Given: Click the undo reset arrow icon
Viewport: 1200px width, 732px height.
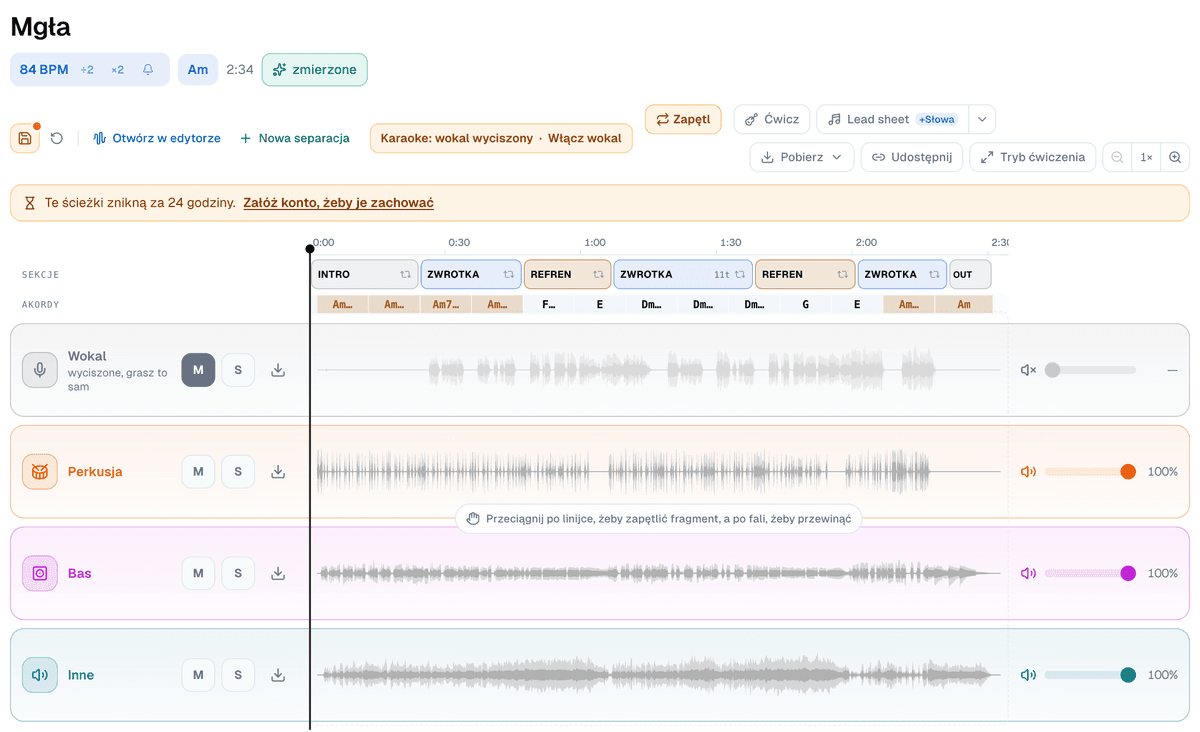Looking at the screenshot, I should 57,138.
